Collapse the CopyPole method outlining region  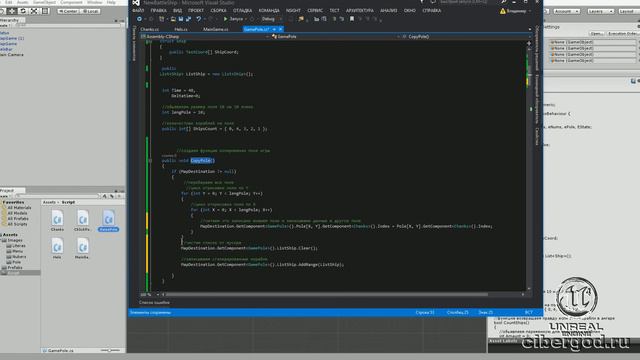[x=150, y=161]
